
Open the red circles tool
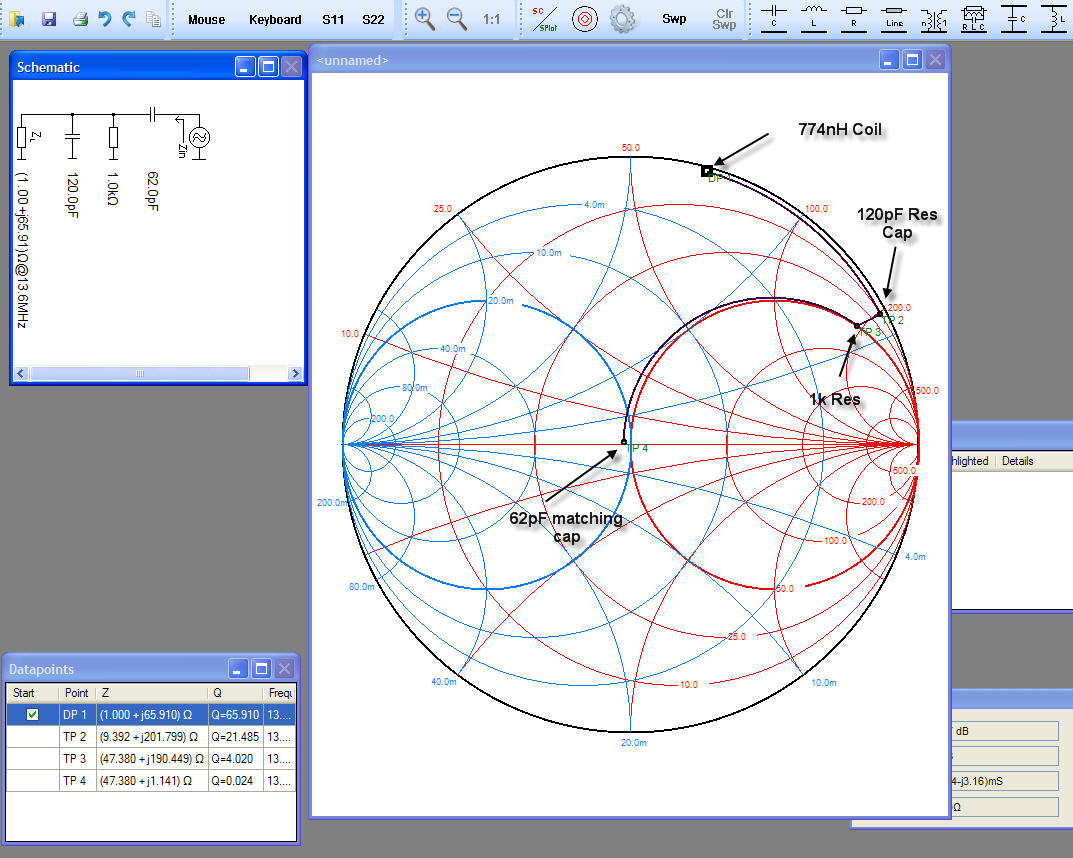pyautogui.click(x=584, y=19)
